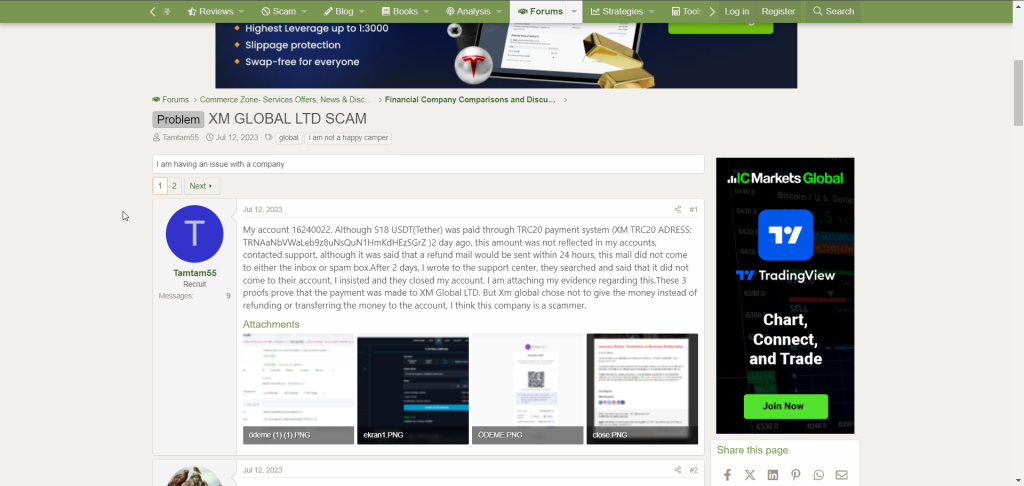Open attachment close.PNG
Image resolution: width=1024 pixels, height=486 pixels.
point(642,389)
